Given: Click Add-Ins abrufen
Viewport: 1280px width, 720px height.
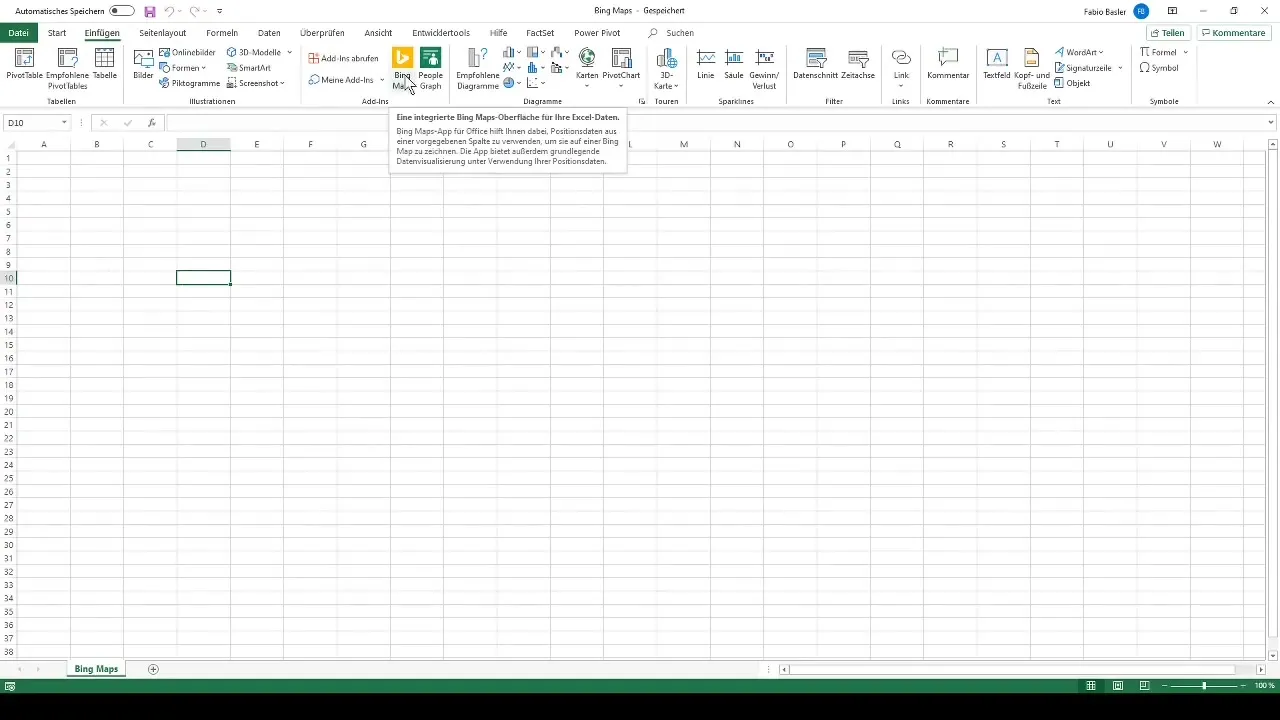Looking at the screenshot, I should pyautogui.click(x=343, y=58).
